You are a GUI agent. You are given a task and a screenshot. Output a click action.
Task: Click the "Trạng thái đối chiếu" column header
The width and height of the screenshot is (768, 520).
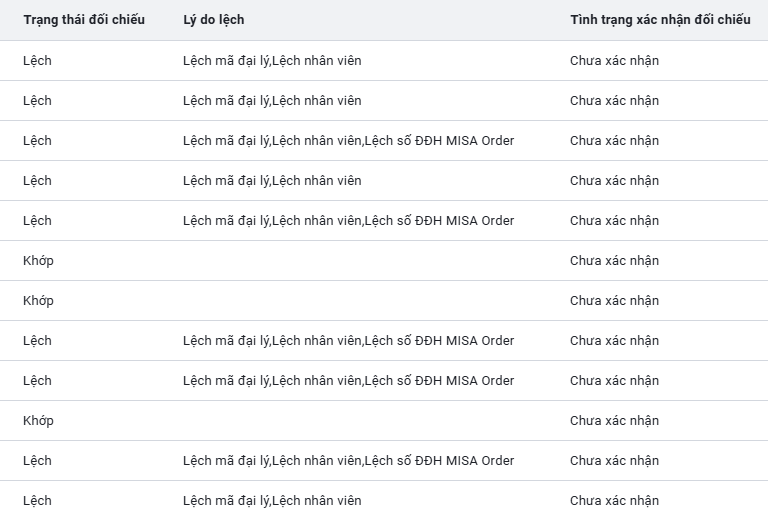click(84, 20)
